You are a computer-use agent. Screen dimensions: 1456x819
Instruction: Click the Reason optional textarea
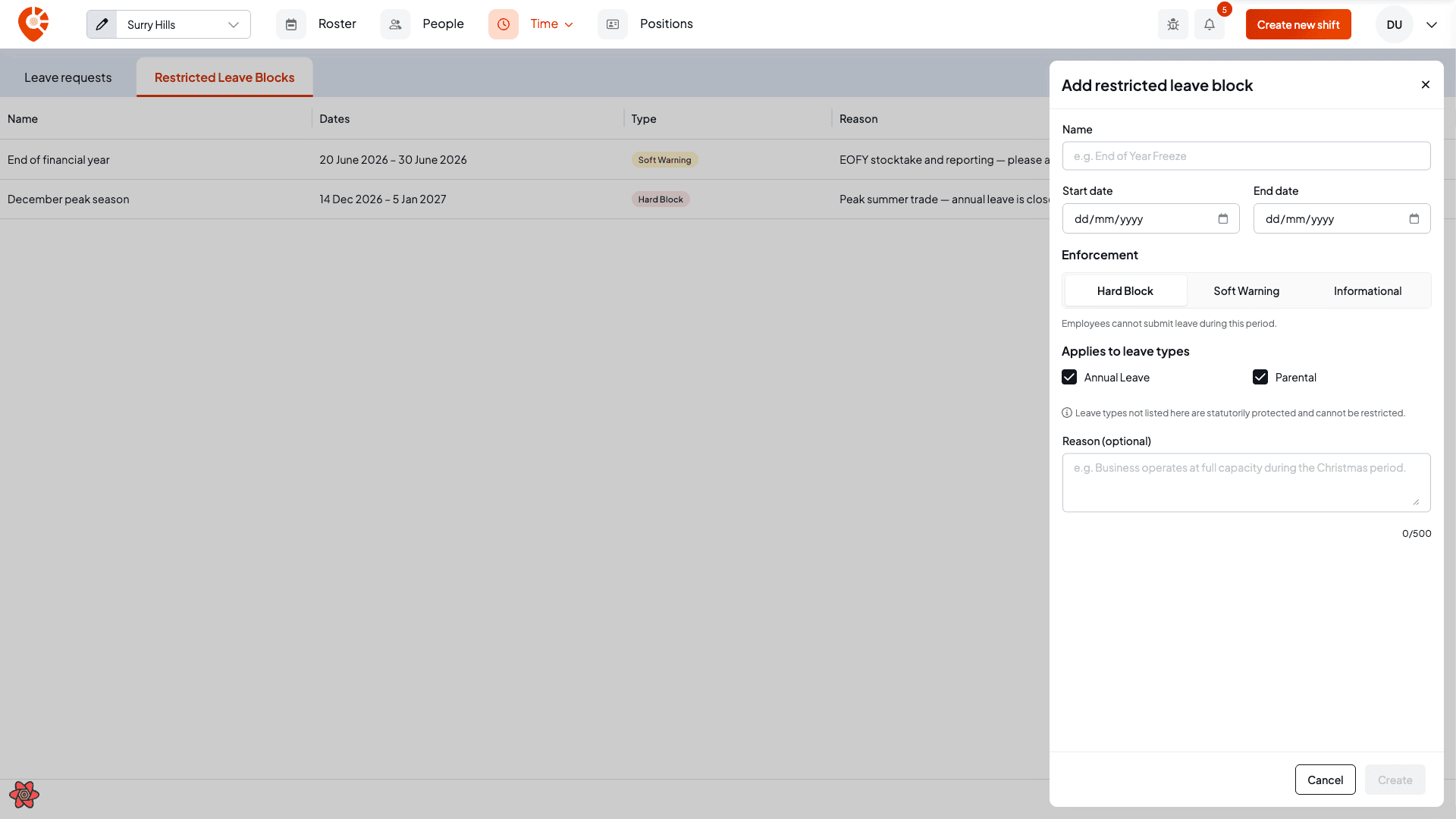(1246, 482)
